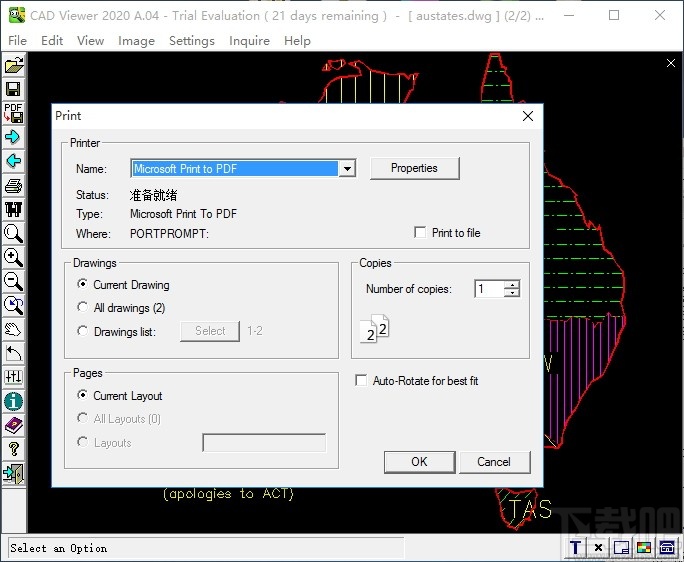684x562 pixels.
Task: Click the collate pages icon under Copies
Action: pyautogui.click(x=375, y=329)
